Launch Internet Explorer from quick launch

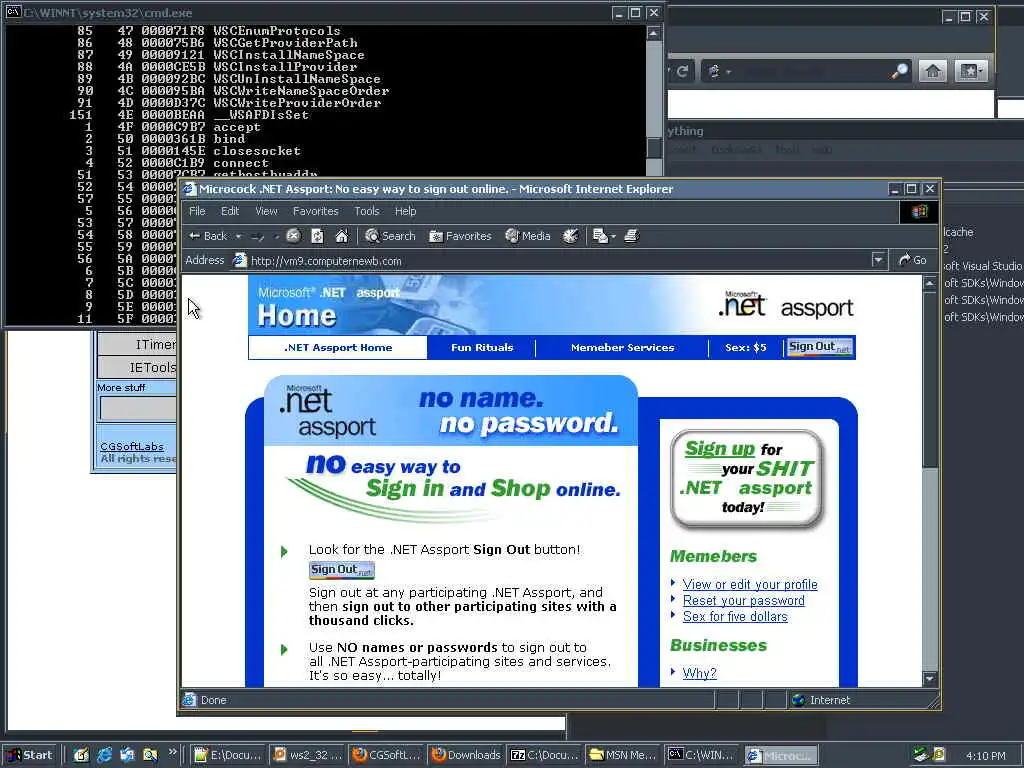pyautogui.click(x=104, y=755)
